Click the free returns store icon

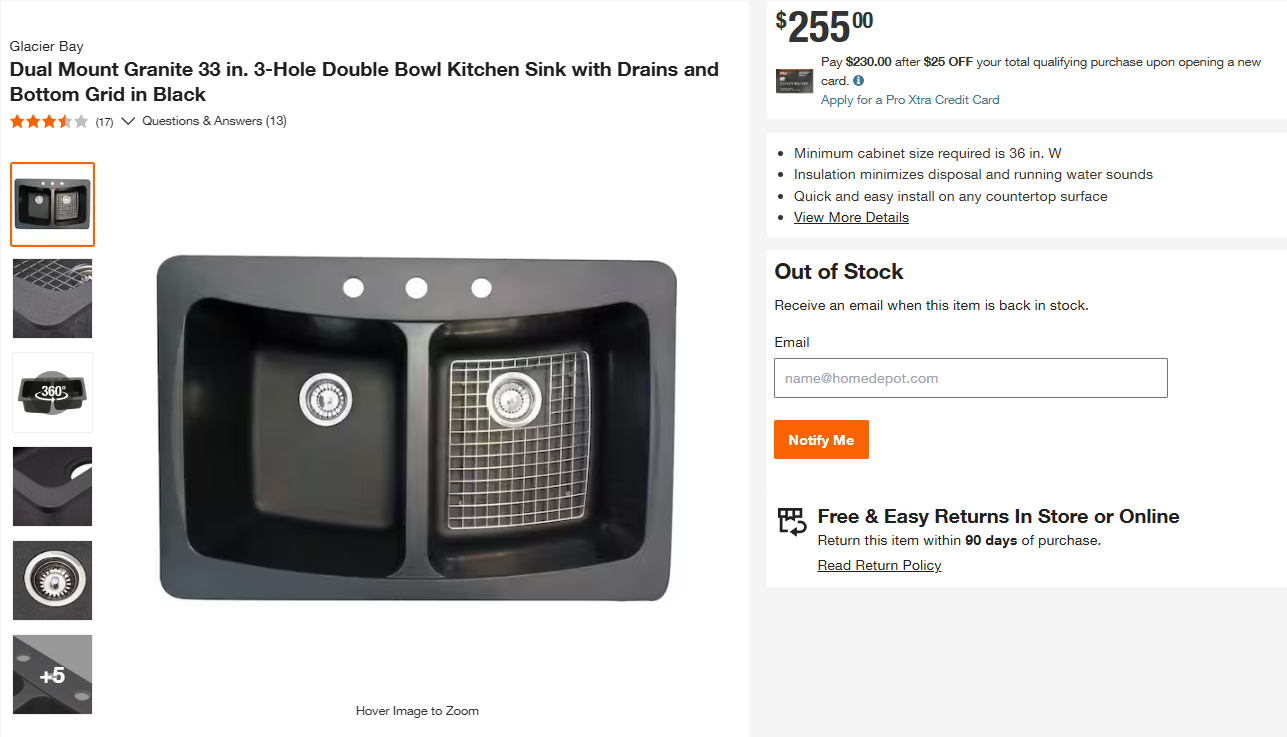point(792,522)
